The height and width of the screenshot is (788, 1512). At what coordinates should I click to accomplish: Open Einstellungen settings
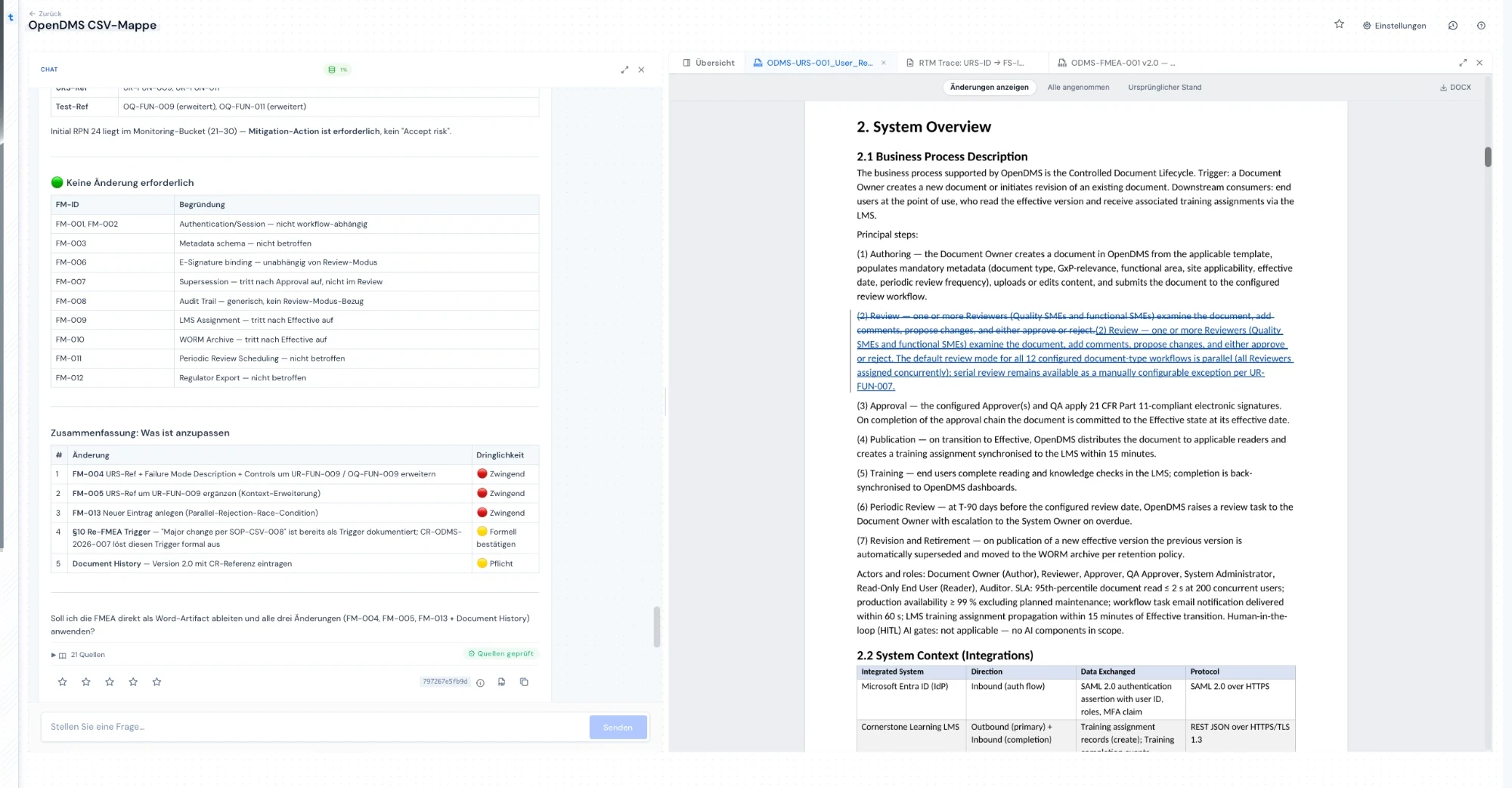pos(1395,26)
